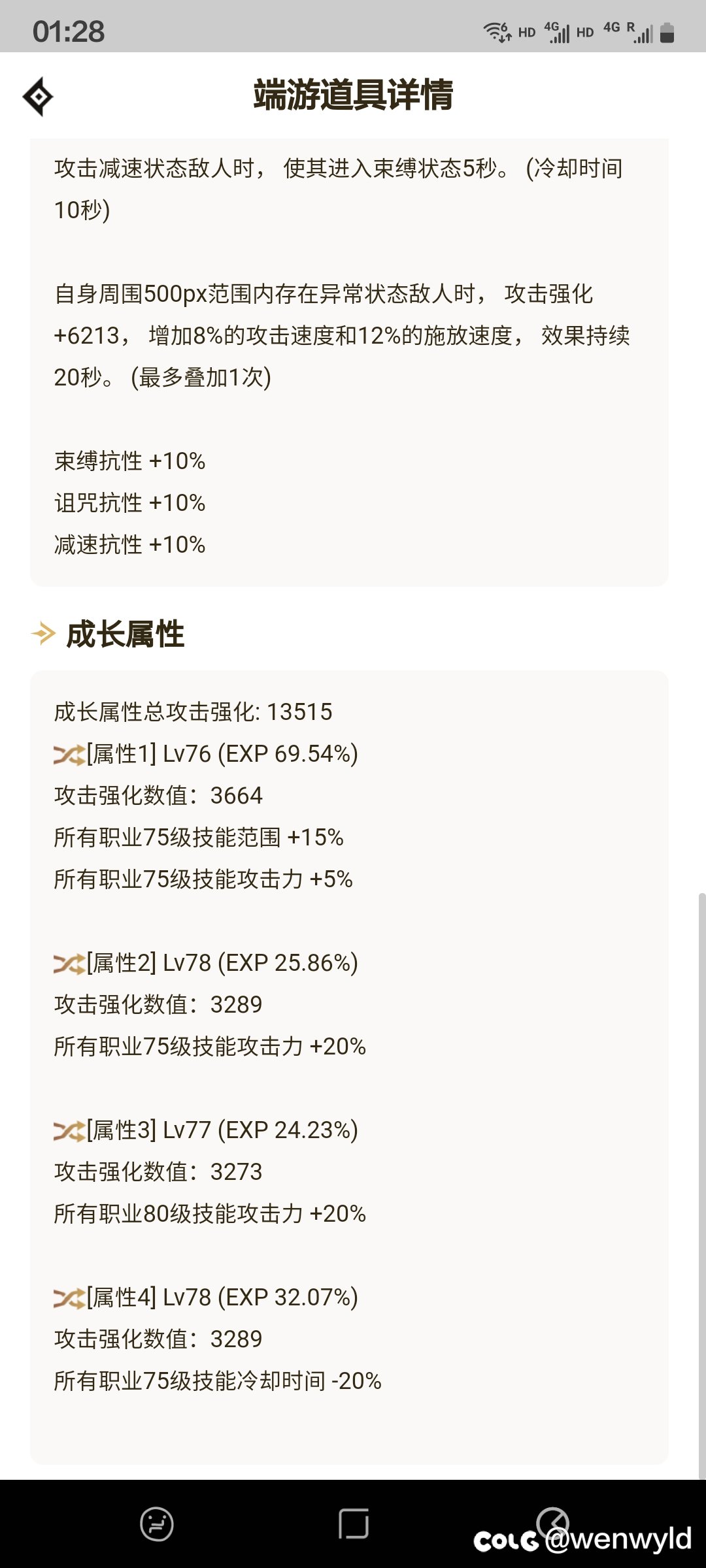
Task: Select the [属性3] Lv77 entry line
Action: (x=206, y=1130)
